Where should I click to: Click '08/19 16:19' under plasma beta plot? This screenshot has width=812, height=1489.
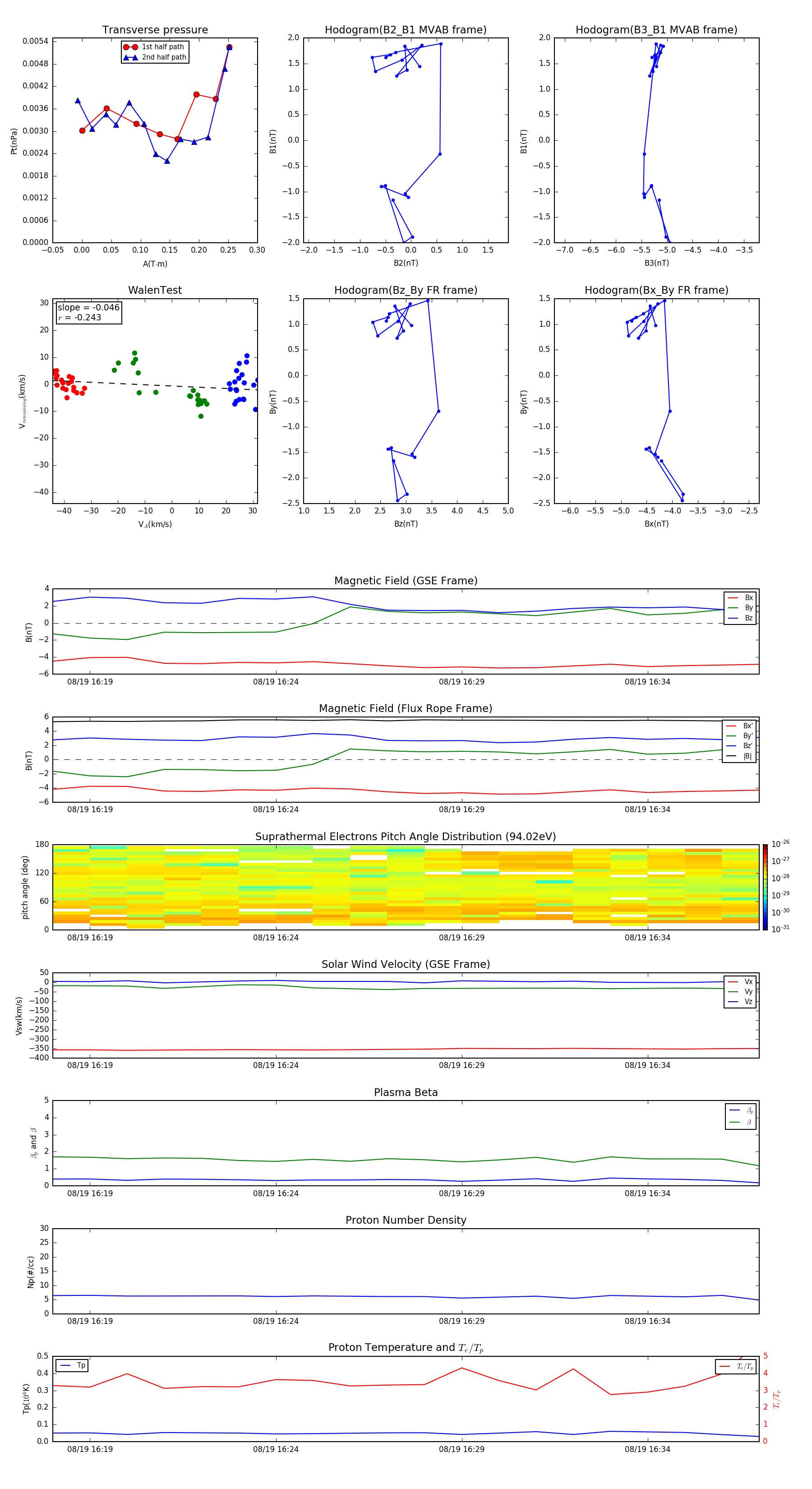point(90,1193)
